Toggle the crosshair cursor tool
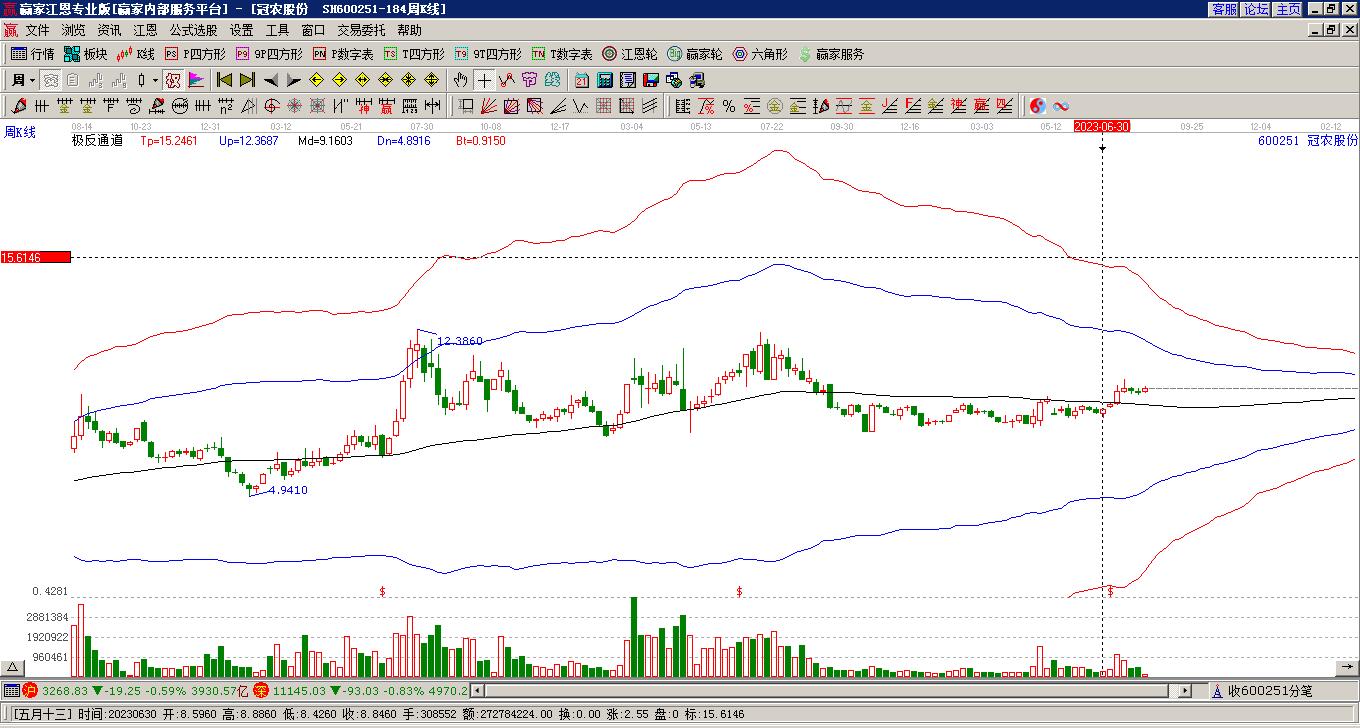Viewport: 1360px width, 728px height. [485, 80]
